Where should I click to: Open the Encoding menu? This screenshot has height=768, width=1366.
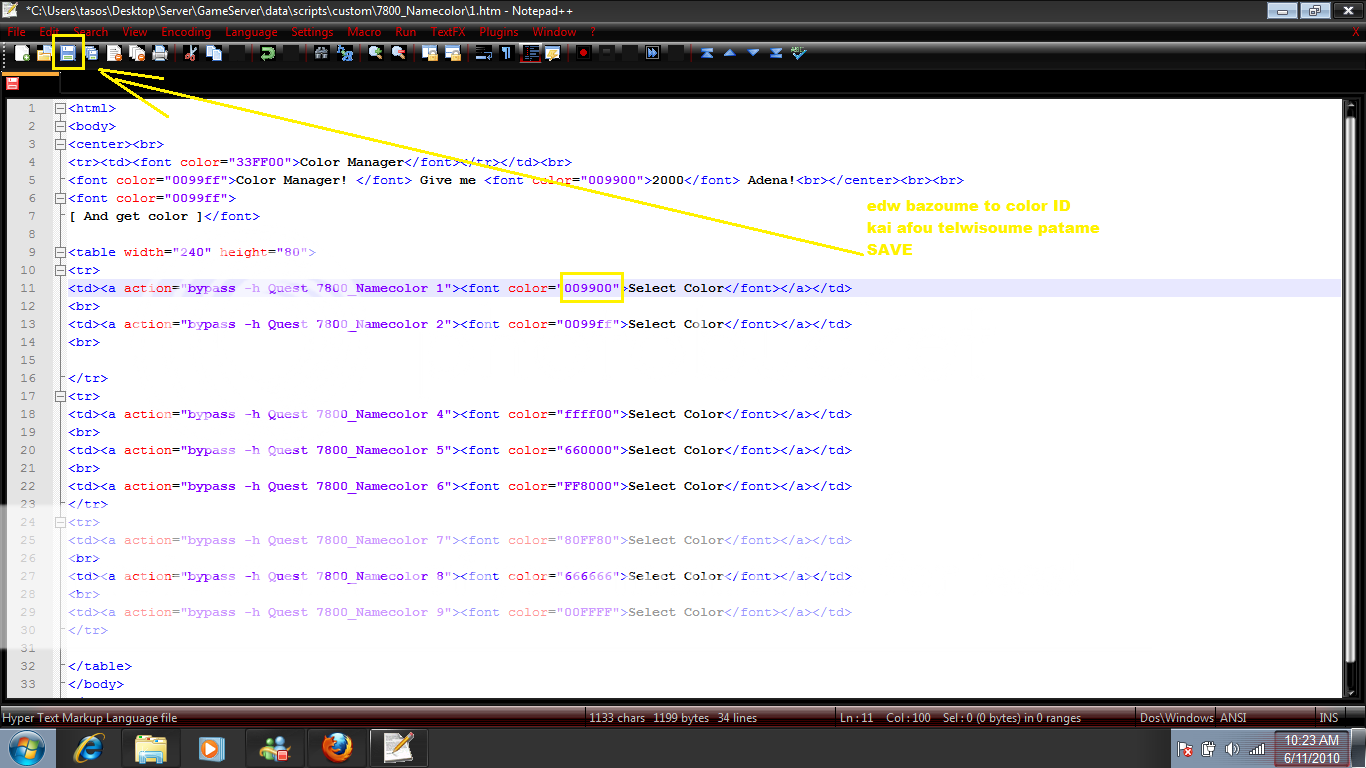186,32
